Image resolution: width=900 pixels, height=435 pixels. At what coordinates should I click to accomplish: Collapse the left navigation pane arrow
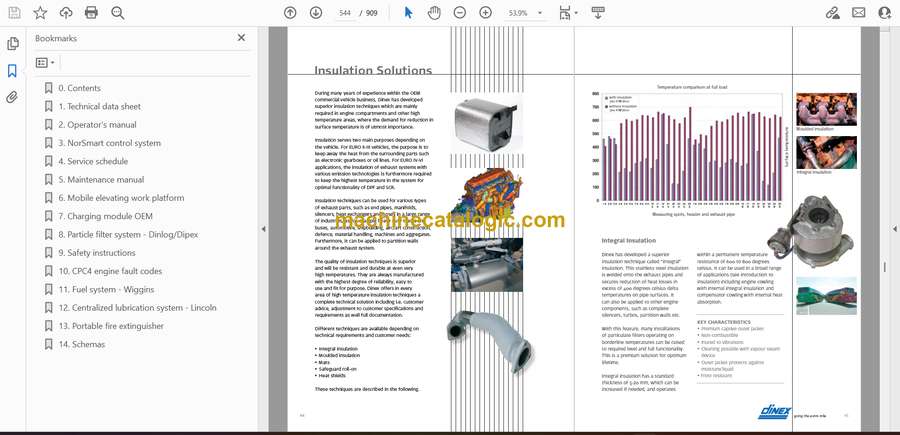pos(263,229)
